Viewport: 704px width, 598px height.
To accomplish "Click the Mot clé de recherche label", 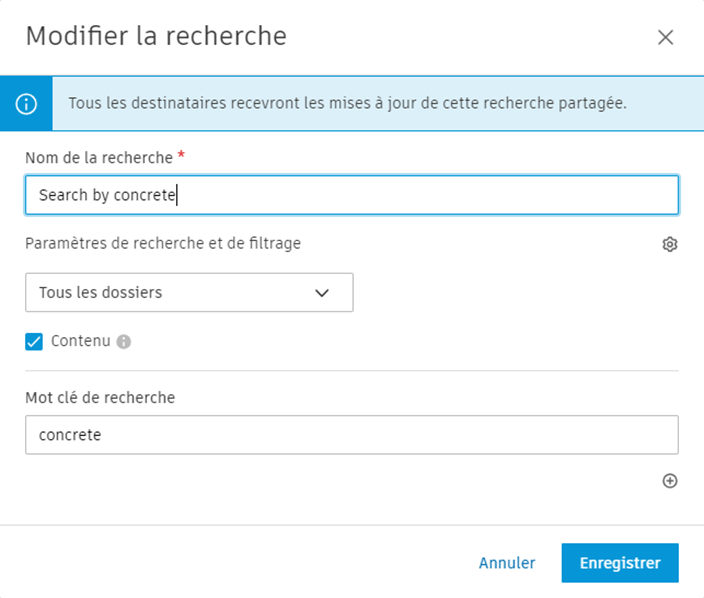I will (100, 398).
